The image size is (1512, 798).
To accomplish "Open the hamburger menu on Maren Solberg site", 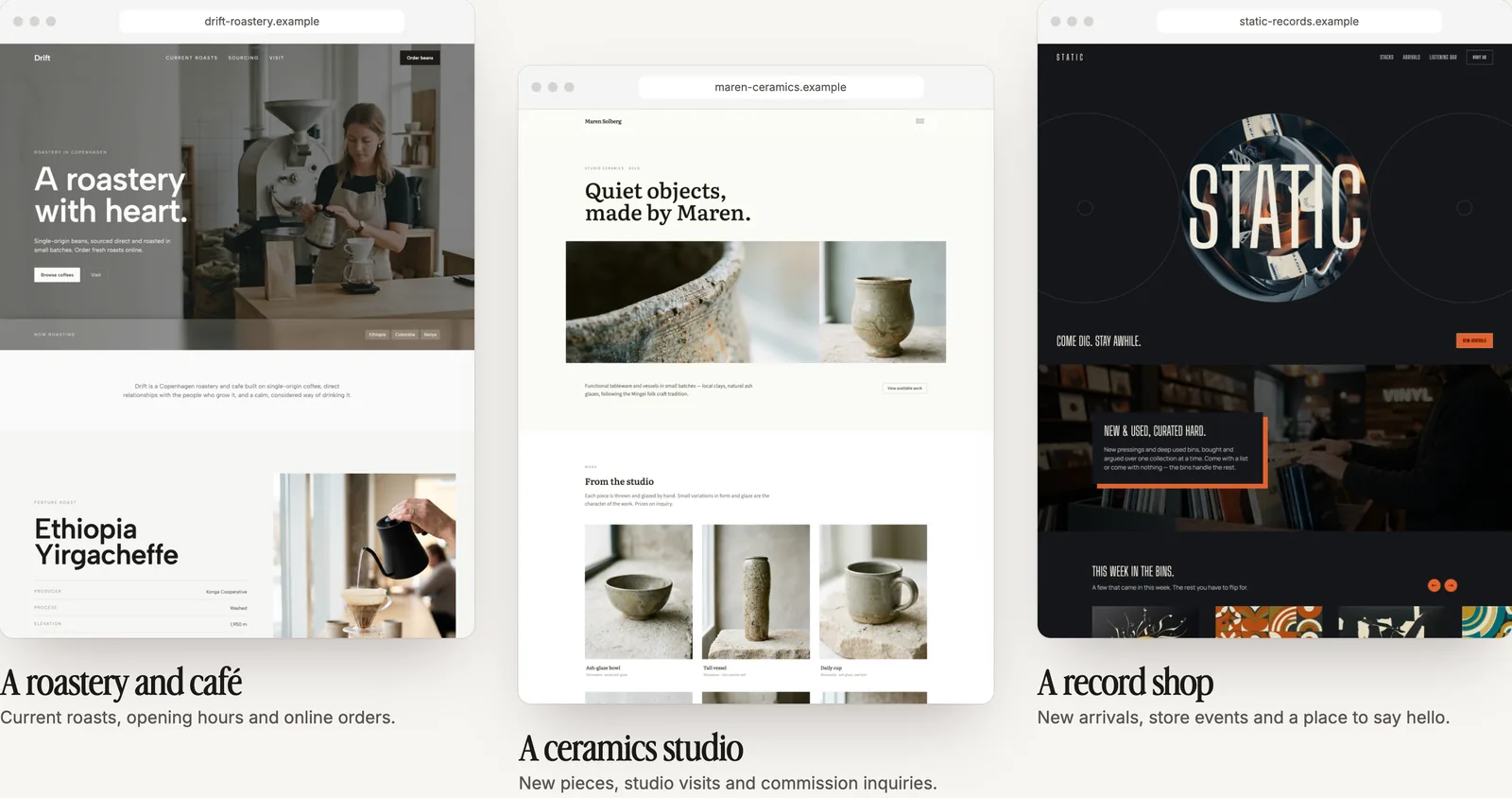I will click(x=919, y=121).
